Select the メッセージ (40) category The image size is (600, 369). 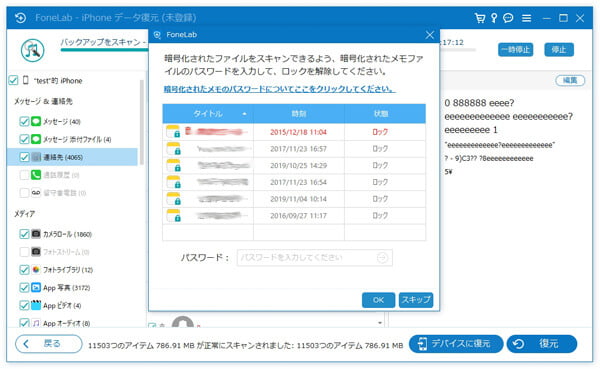[x=62, y=122]
